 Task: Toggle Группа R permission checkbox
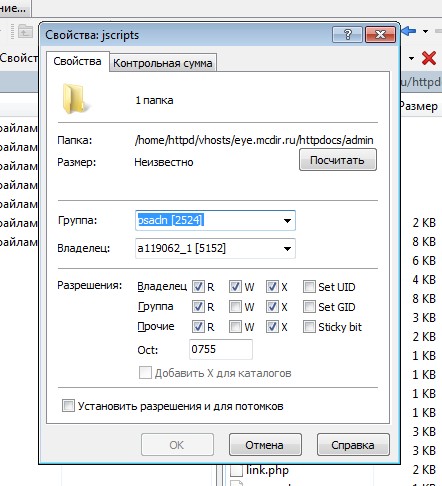pyautogui.click(x=198, y=307)
